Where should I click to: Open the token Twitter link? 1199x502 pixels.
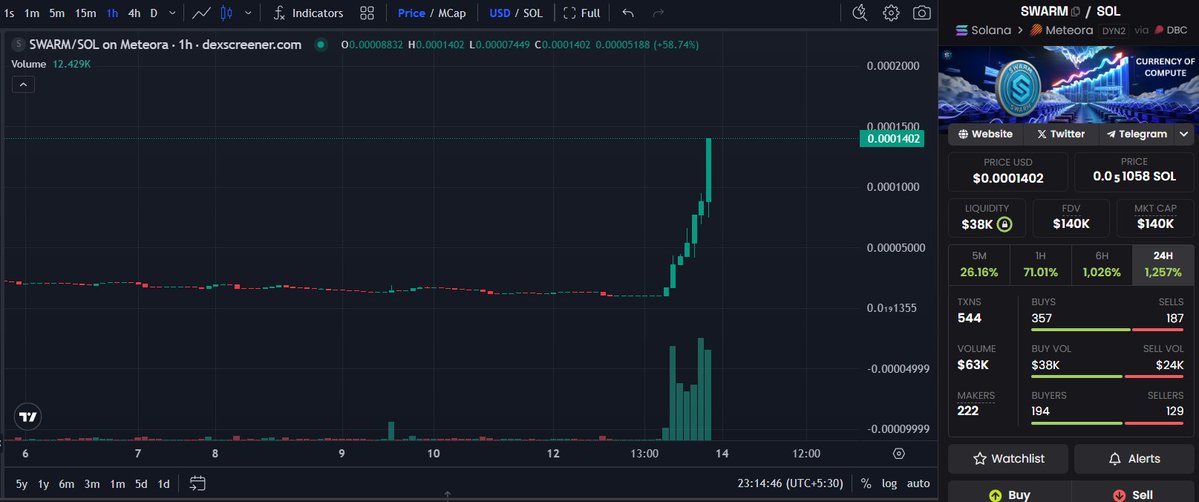click(x=1061, y=134)
